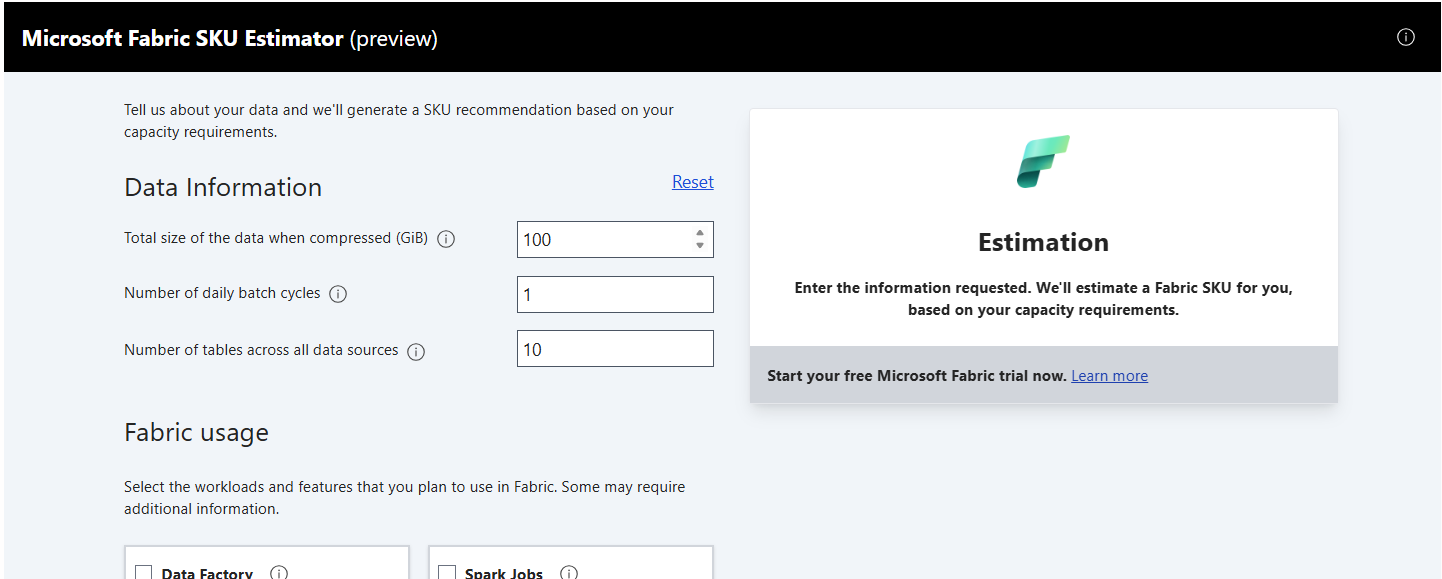Image resolution: width=1442 pixels, height=579 pixels.
Task: Click the Spark Jobs label text
Action: click(x=503, y=574)
